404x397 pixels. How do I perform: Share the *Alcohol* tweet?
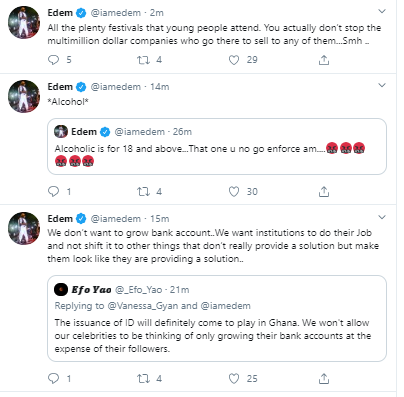(324, 192)
